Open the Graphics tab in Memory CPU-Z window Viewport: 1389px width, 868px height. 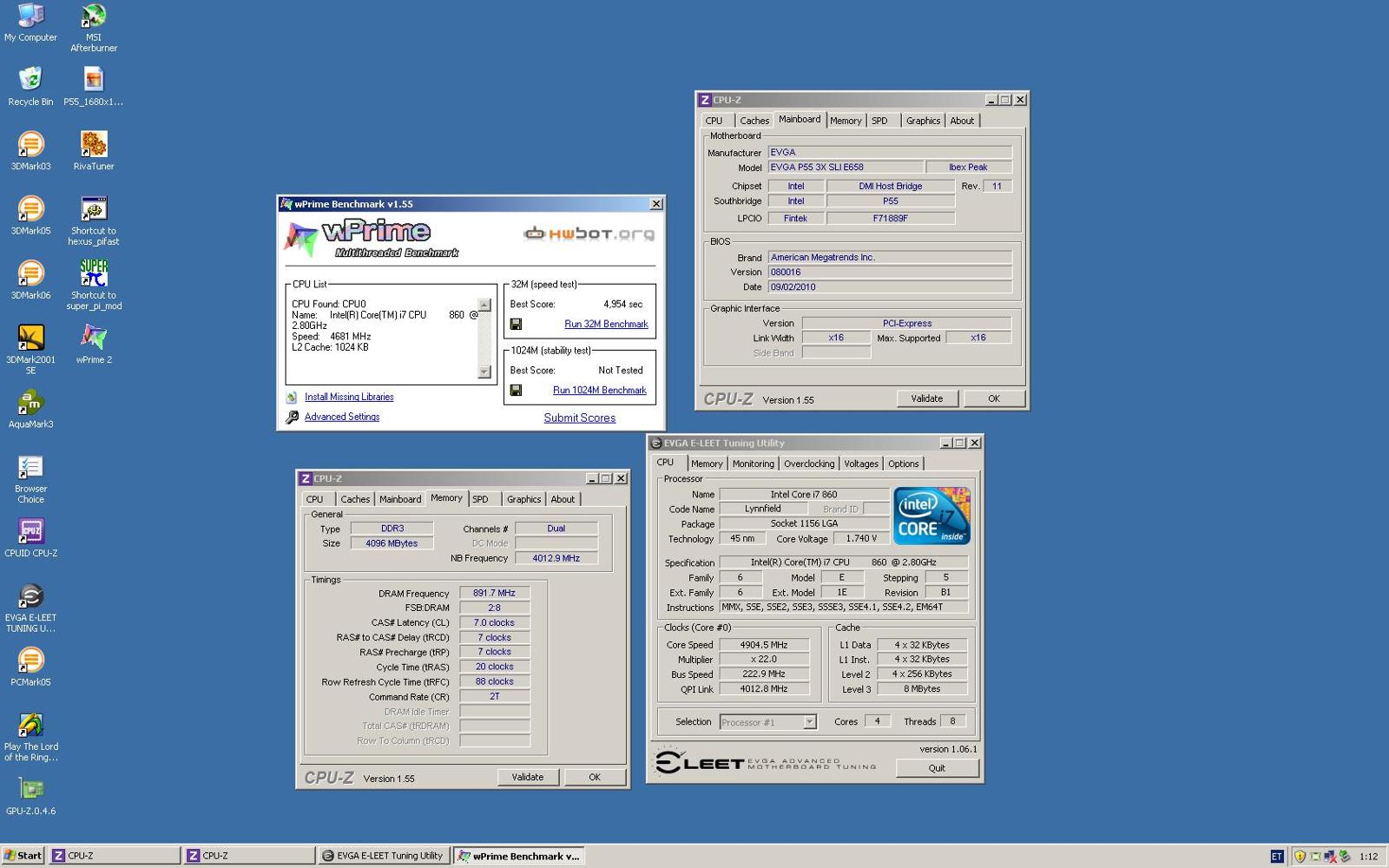(523, 499)
